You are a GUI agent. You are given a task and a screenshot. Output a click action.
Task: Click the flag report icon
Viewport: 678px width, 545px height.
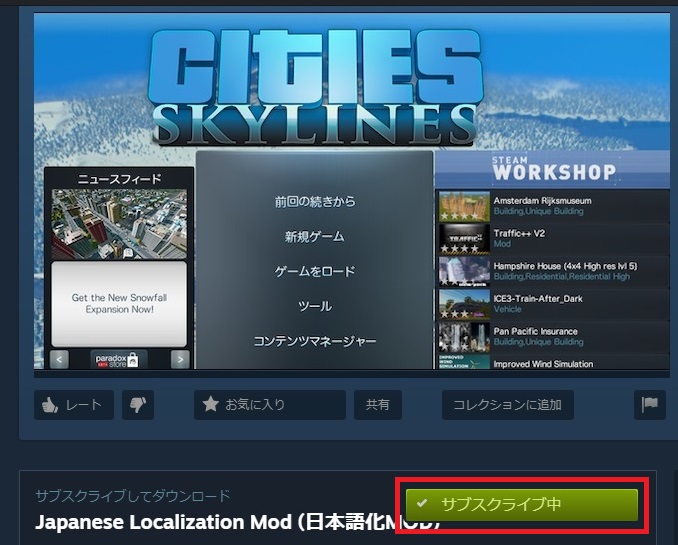(650, 405)
